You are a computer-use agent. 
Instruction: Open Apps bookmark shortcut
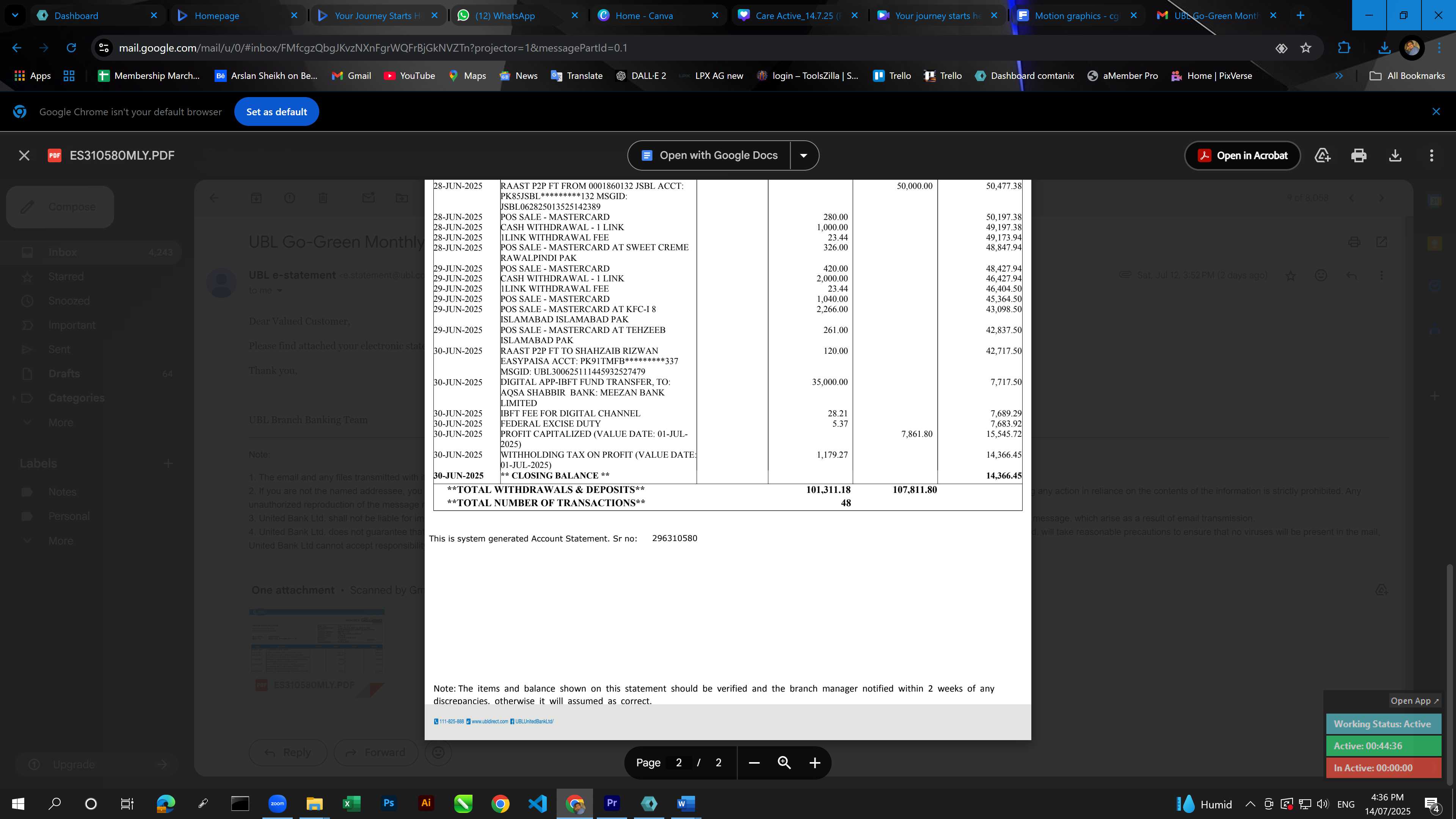pyautogui.click(x=32, y=76)
